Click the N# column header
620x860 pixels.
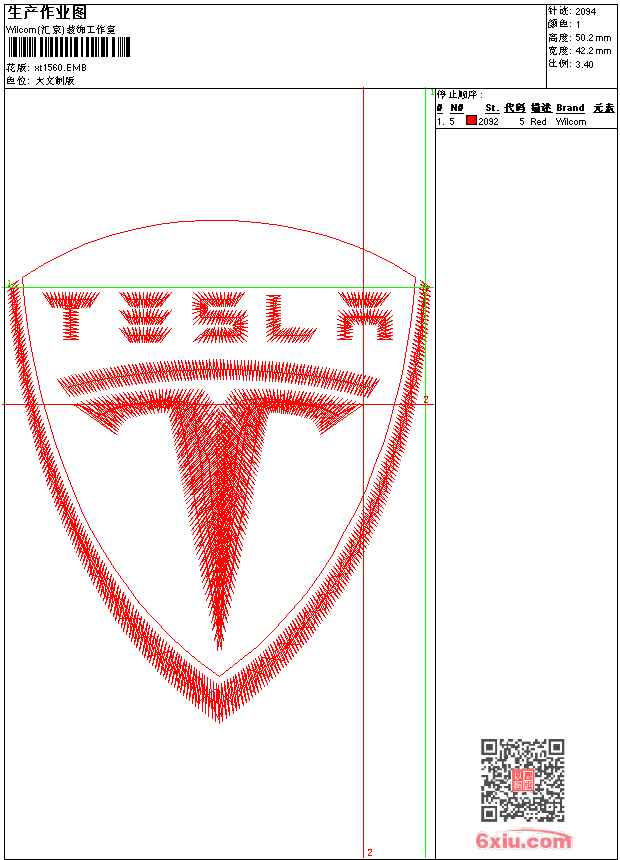coord(456,108)
